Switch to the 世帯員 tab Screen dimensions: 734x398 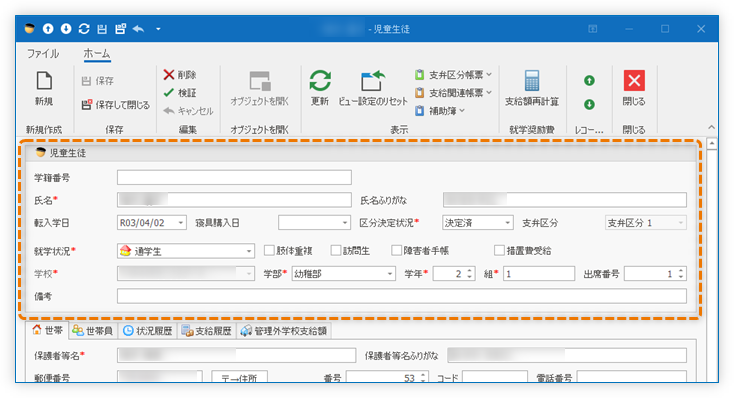(x=93, y=331)
